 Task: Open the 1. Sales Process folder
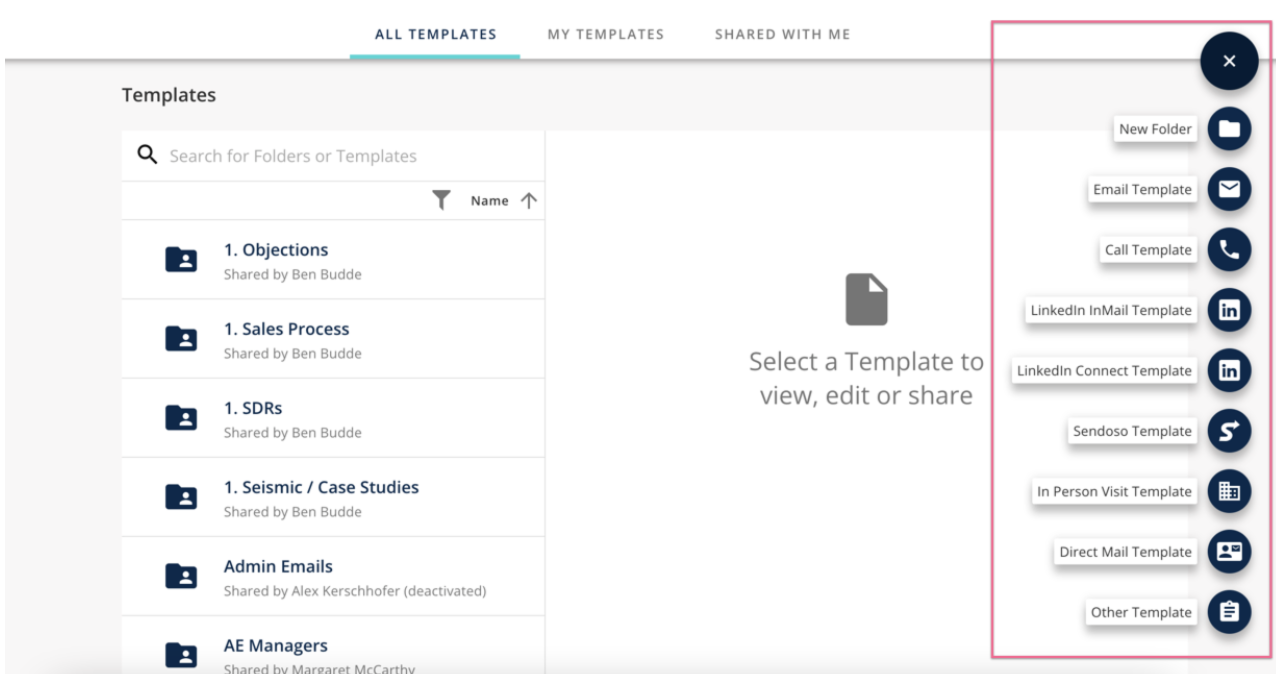286,329
